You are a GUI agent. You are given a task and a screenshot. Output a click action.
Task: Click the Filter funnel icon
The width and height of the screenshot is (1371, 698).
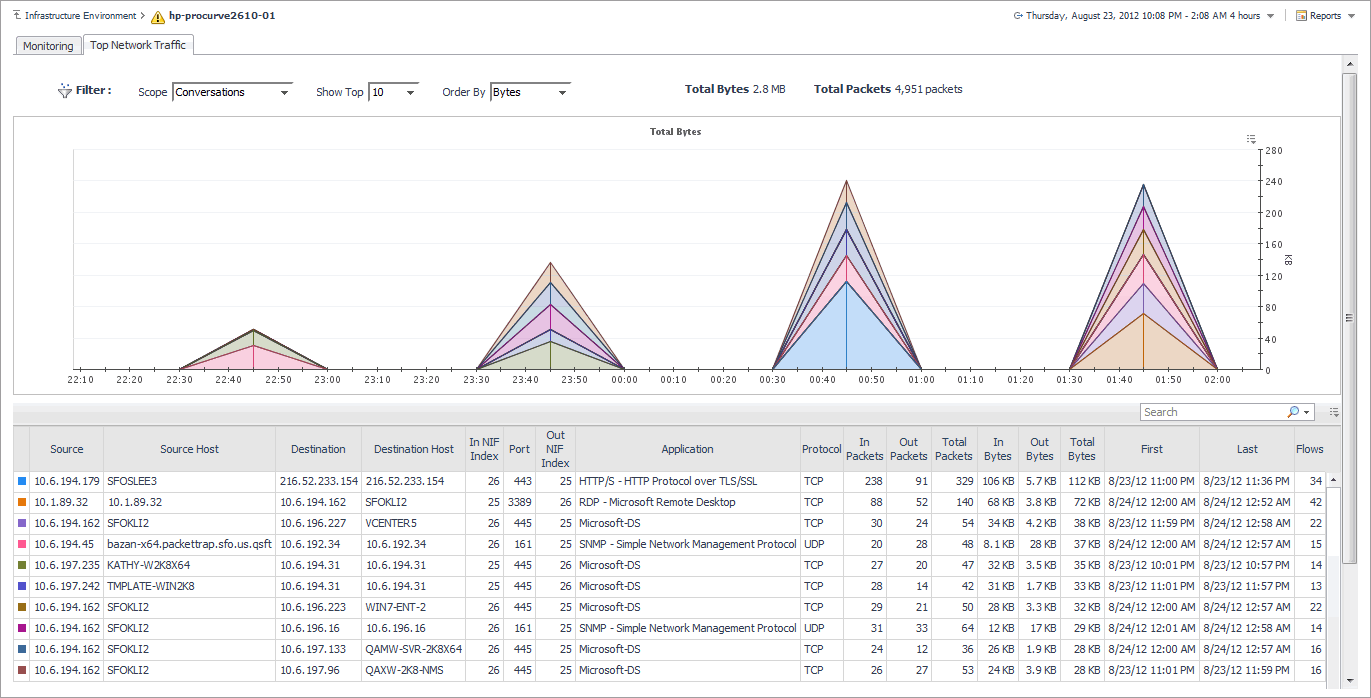pyautogui.click(x=65, y=91)
